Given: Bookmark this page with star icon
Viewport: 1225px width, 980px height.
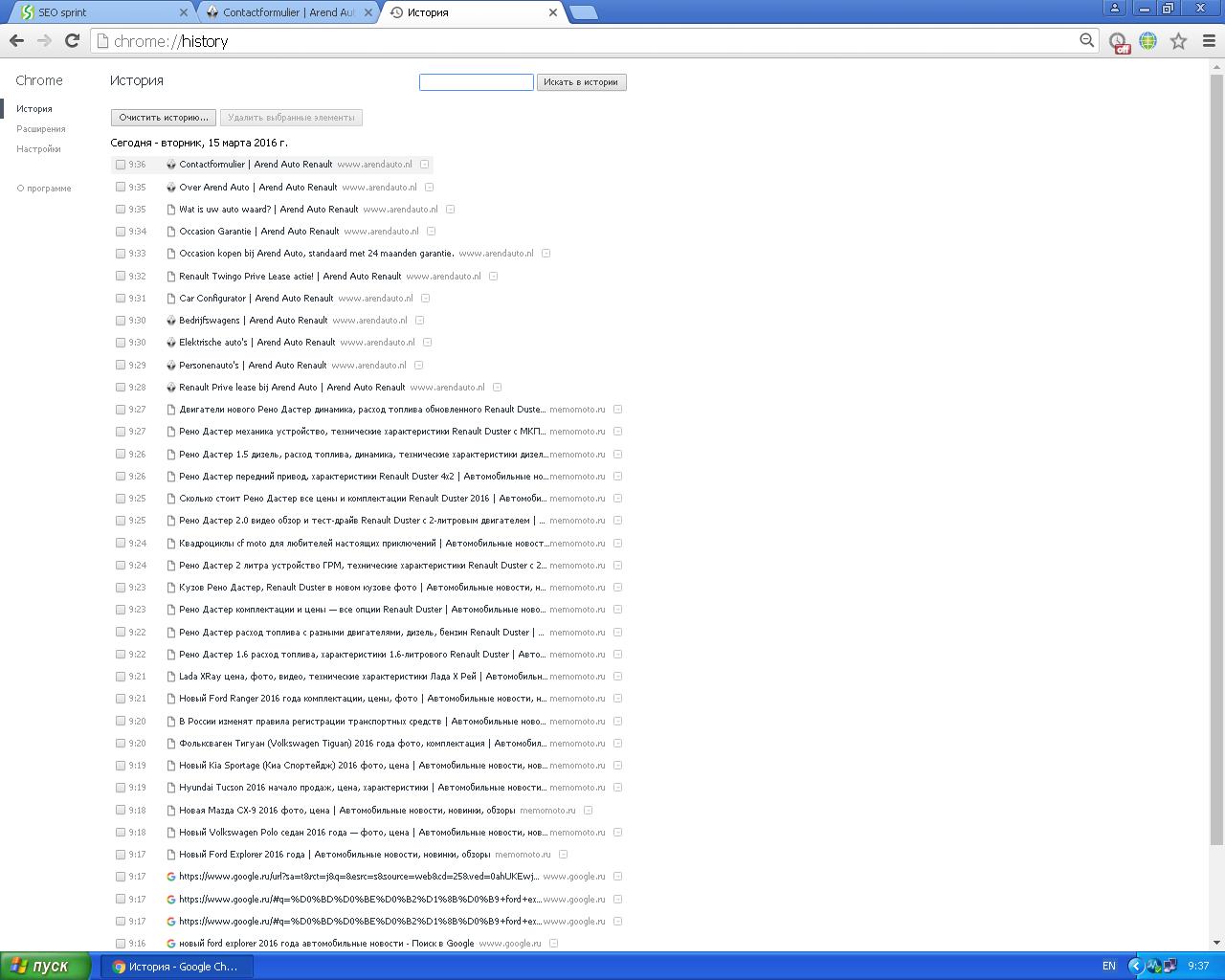Looking at the screenshot, I should pos(1179,41).
